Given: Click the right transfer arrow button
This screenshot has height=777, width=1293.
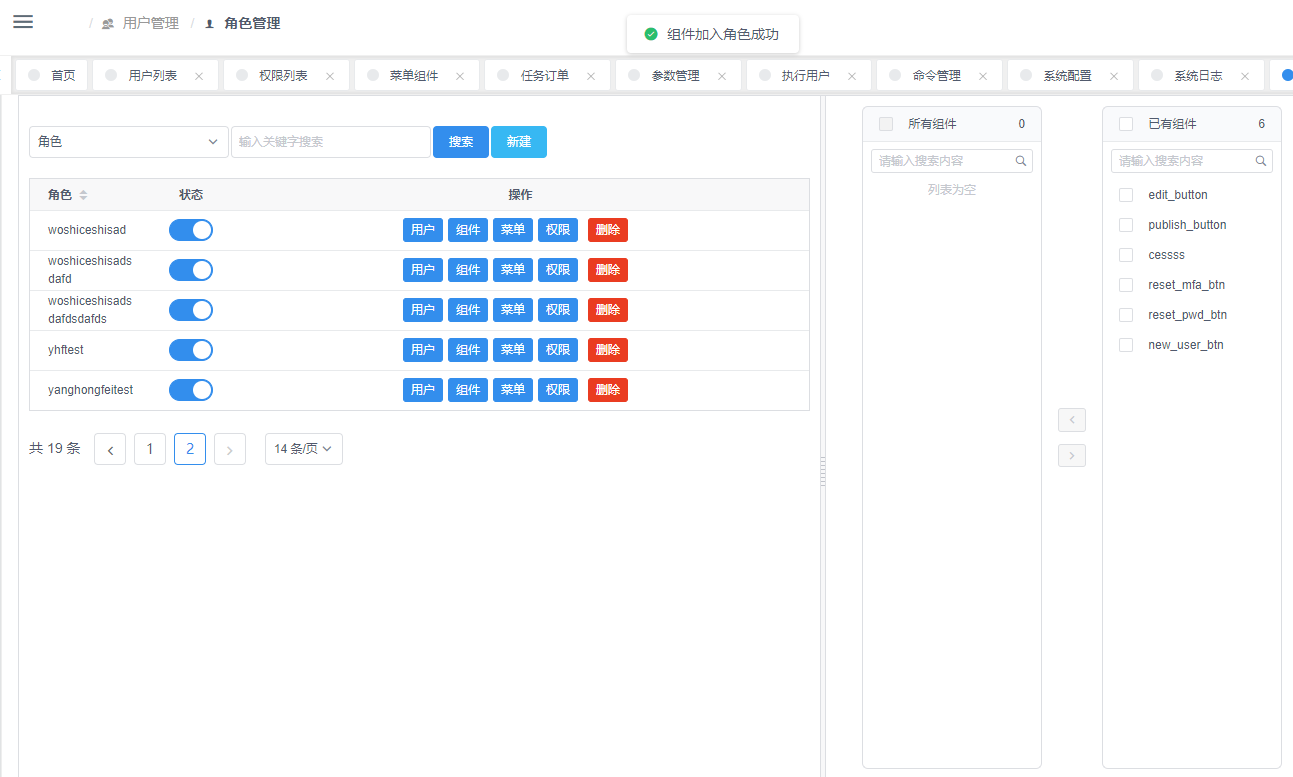Looking at the screenshot, I should pos(1072,456).
